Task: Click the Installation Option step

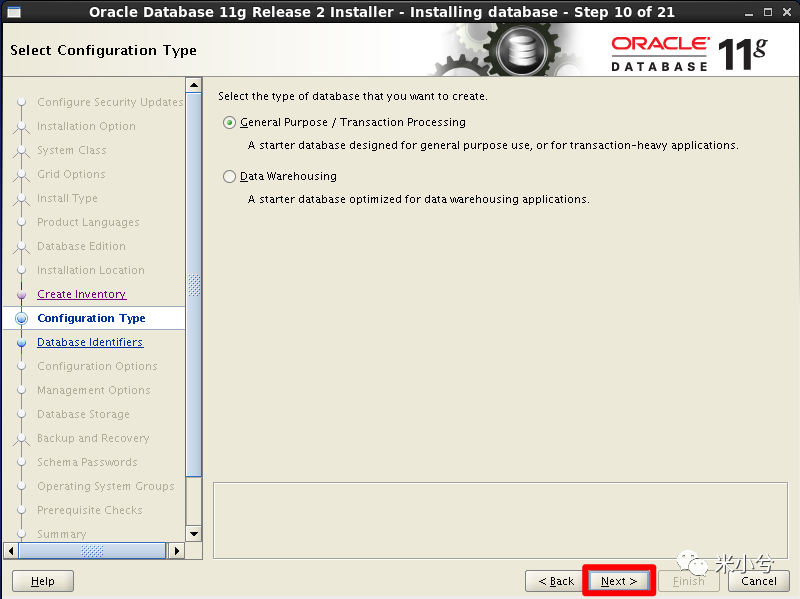Action: [86, 126]
